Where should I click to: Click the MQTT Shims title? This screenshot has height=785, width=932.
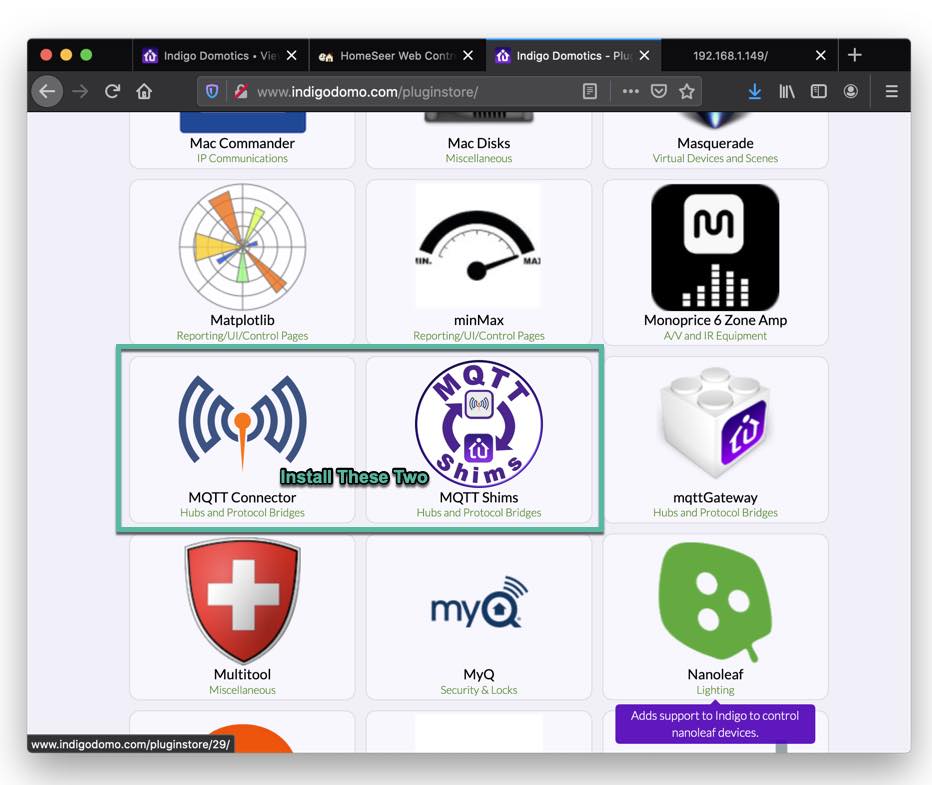[x=478, y=497]
